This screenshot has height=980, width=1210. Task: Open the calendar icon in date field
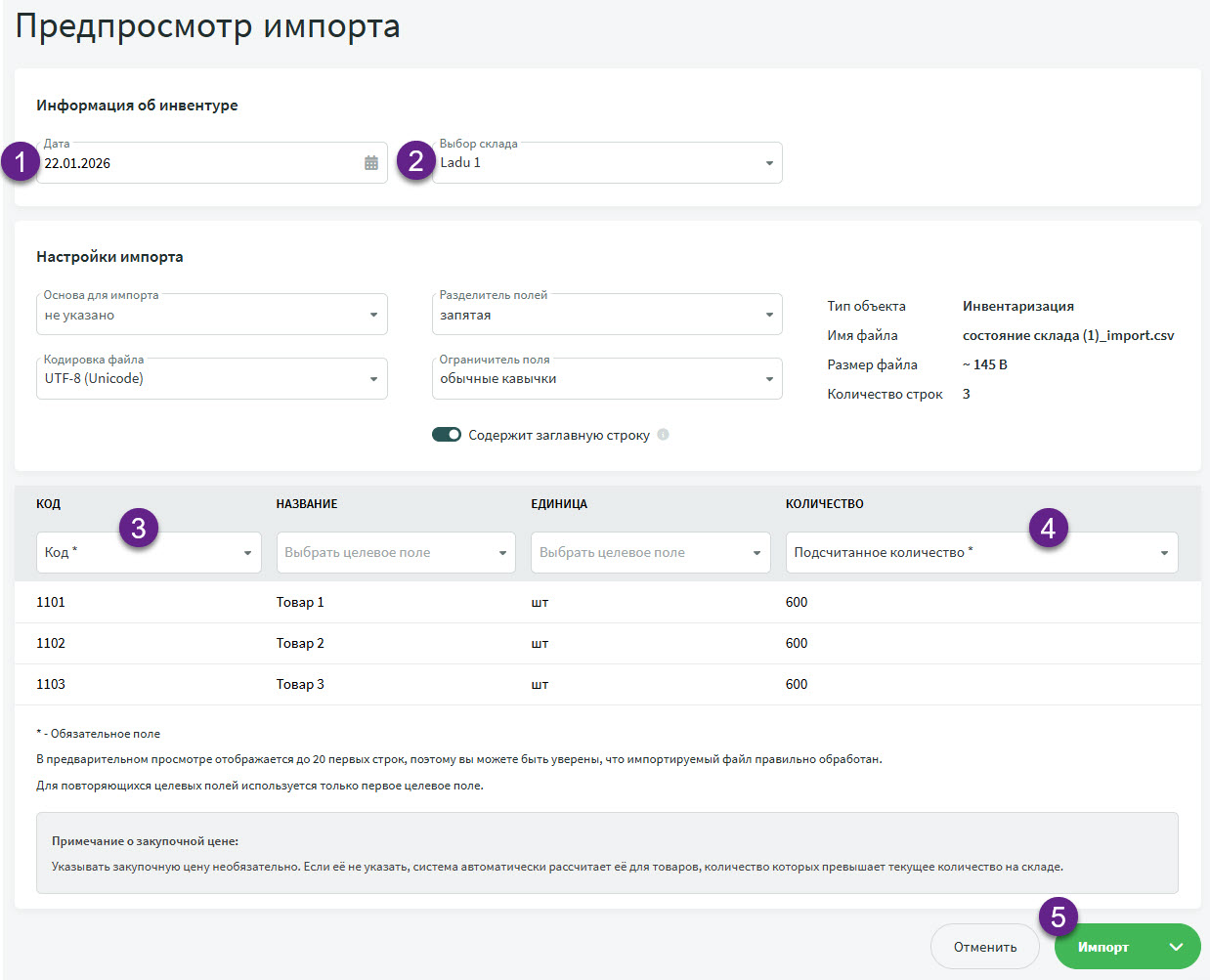(371, 163)
